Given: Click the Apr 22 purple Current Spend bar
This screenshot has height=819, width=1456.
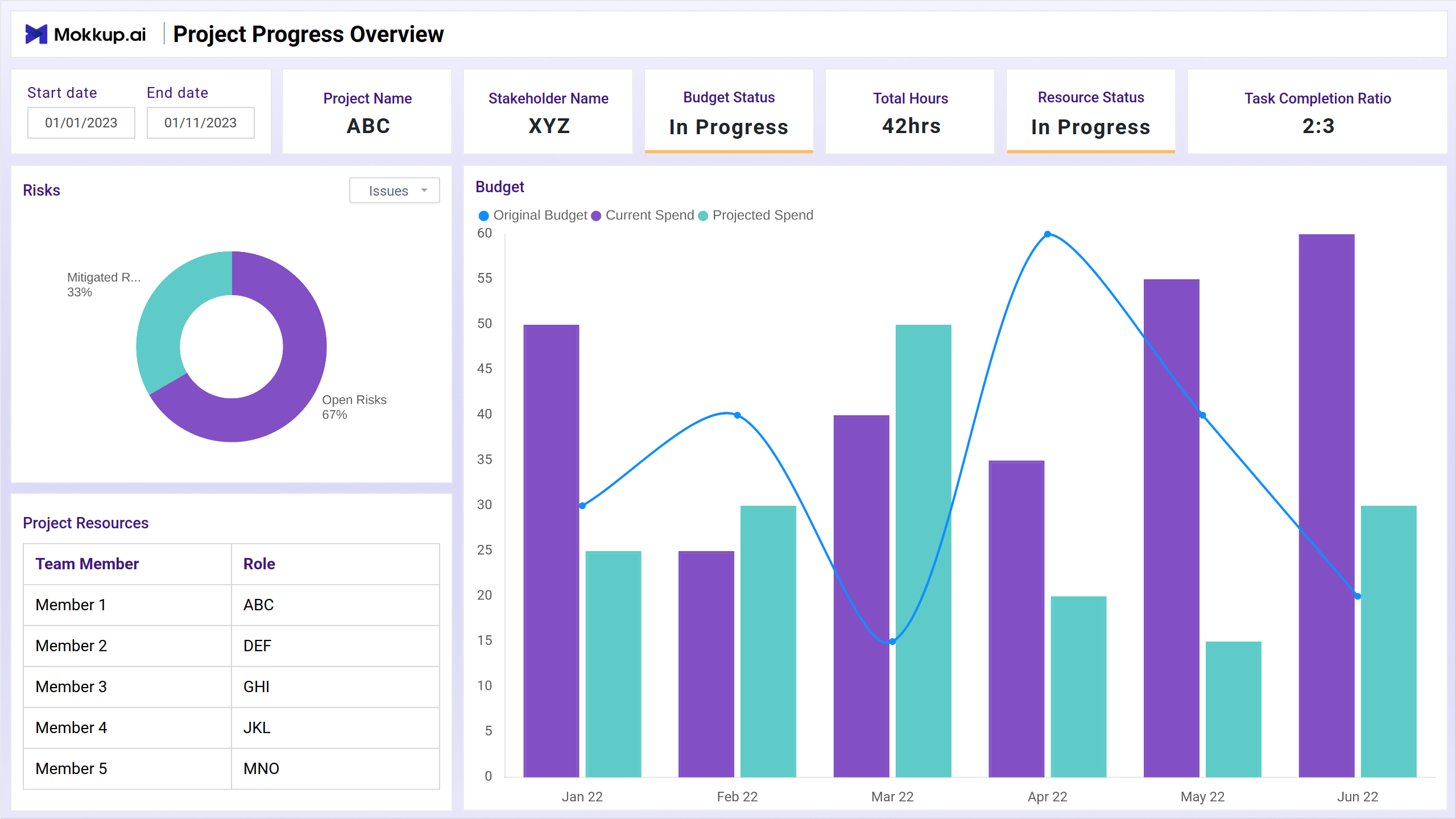Looking at the screenshot, I should (x=1016, y=619).
